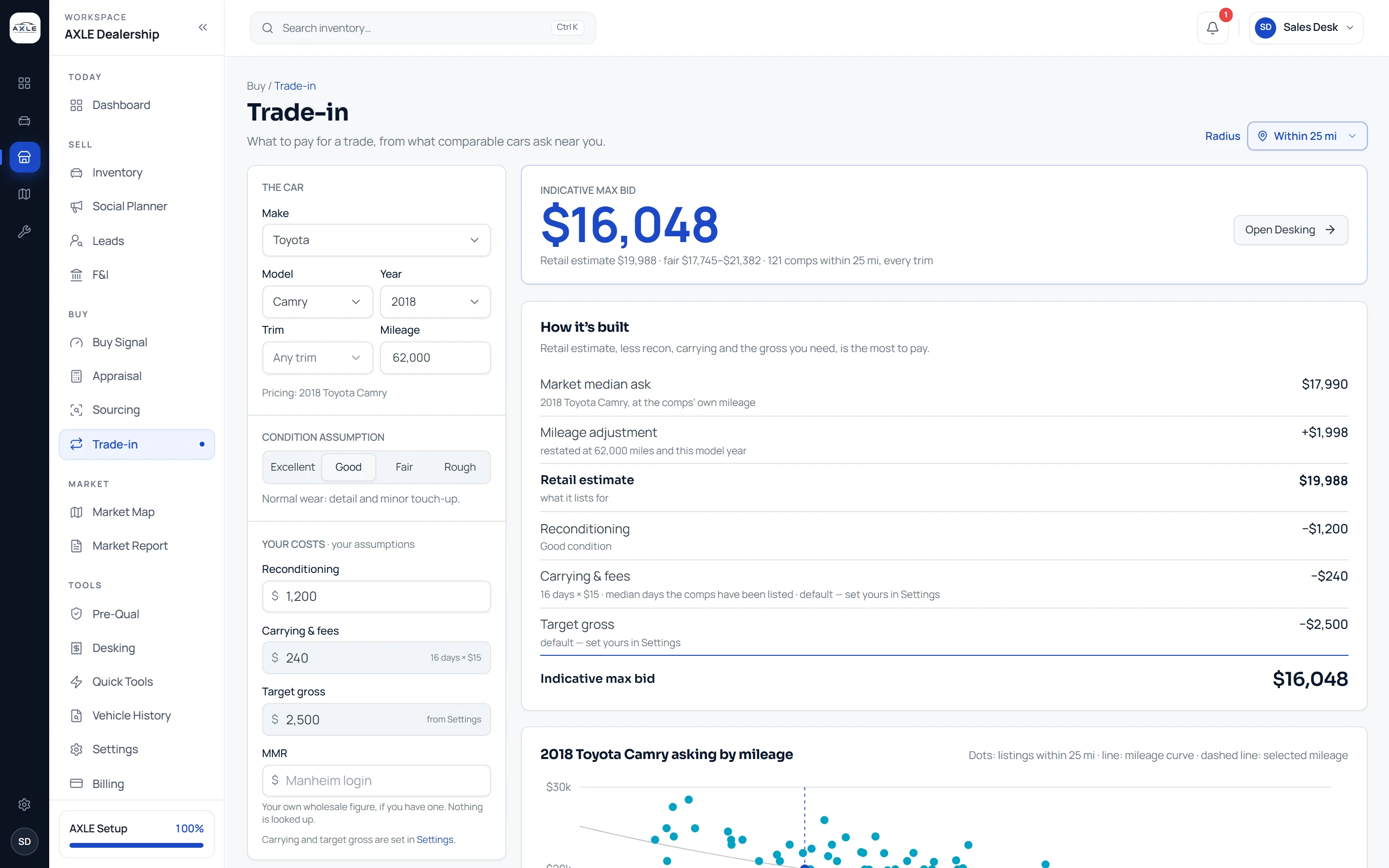The image size is (1389, 868).
Task: Open Social Planner from sidebar
Action: pyautogui.click(x=136, y=206)
